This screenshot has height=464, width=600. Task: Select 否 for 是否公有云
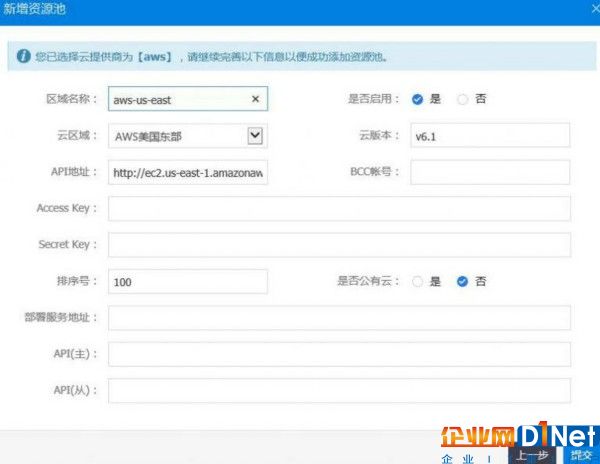click(x=462, y=282)
